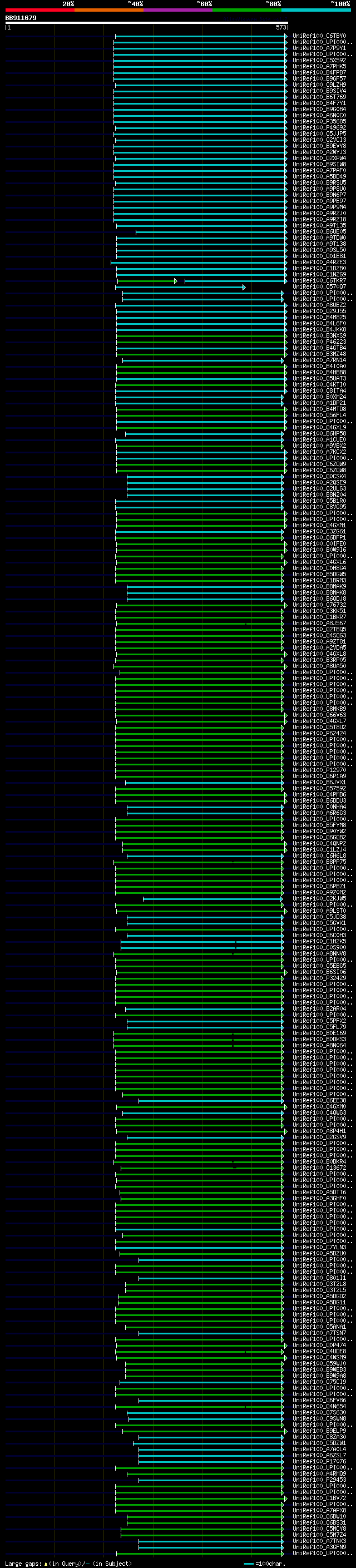This screenshot has height=1568, width=356.
Task: Click the cyan alignment bar of UniRef100_Q570Q7
Action: click(180, 286)
